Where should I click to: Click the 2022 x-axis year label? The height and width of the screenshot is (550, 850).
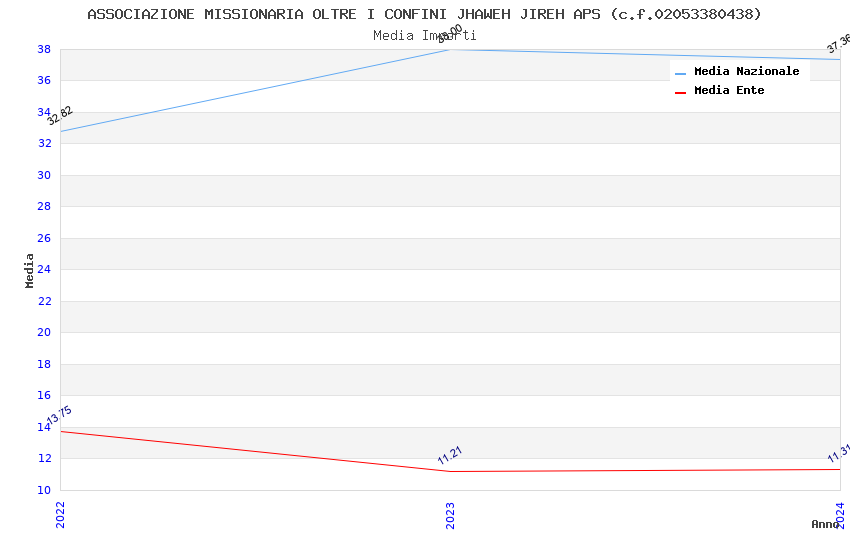point(60,515)
